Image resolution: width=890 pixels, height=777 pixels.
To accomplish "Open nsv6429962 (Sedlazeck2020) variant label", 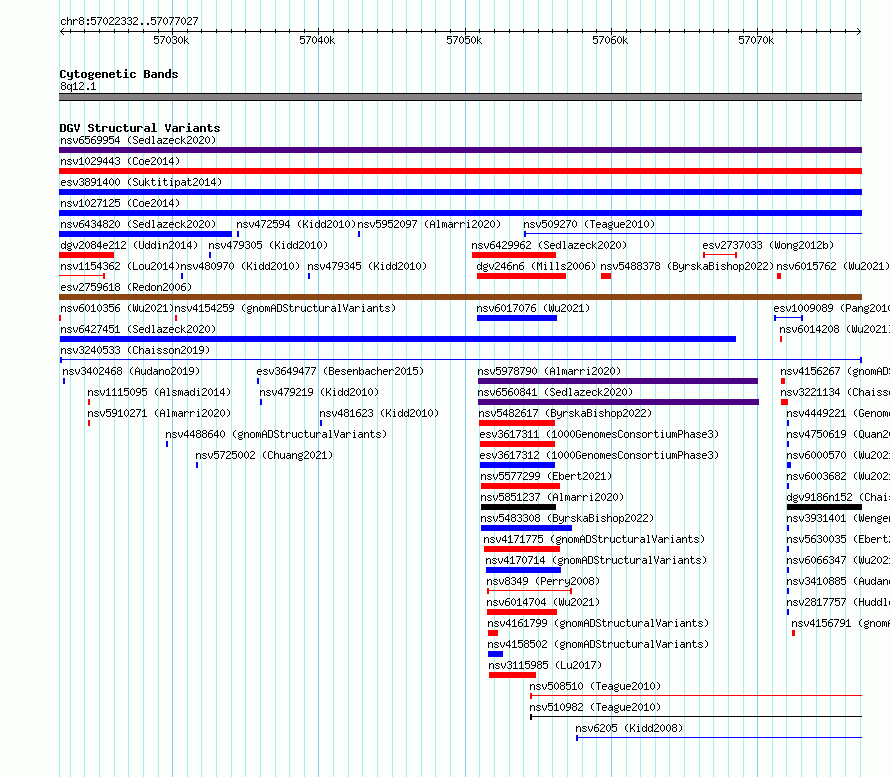I will pos(549,245).
